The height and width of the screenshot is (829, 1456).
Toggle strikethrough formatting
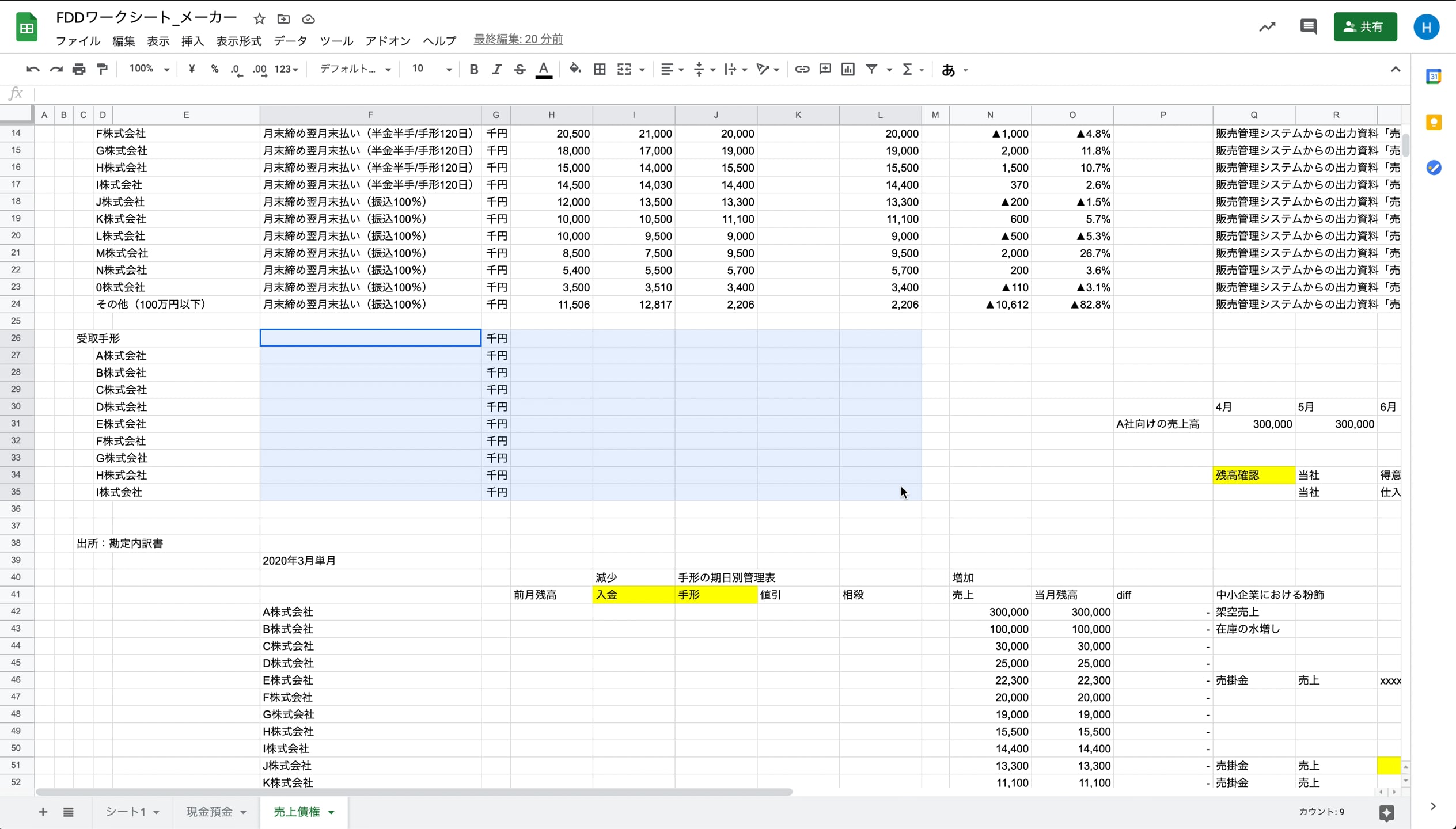[x=520, y=69]
